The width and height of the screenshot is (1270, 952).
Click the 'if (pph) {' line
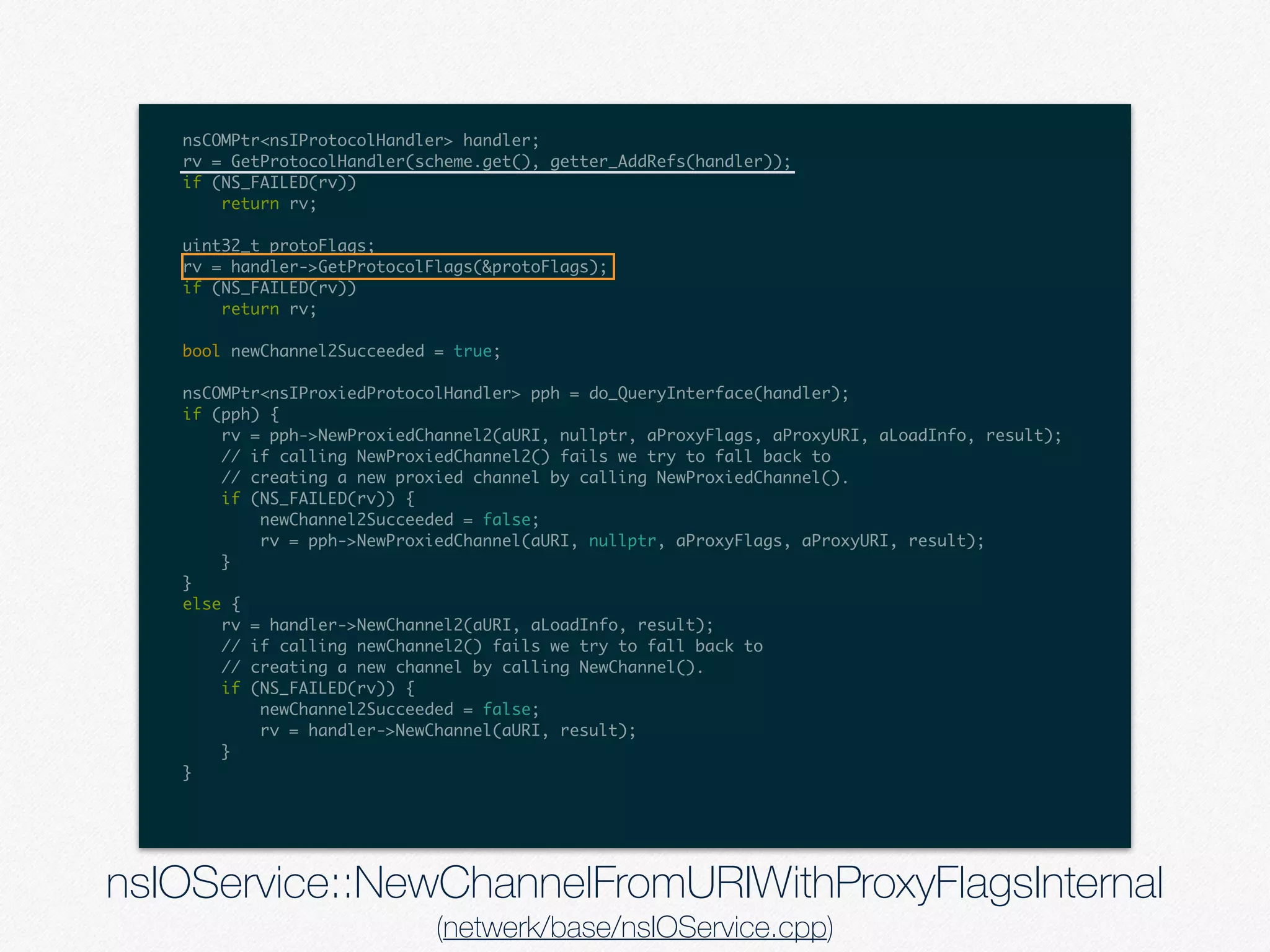point(231,415)
